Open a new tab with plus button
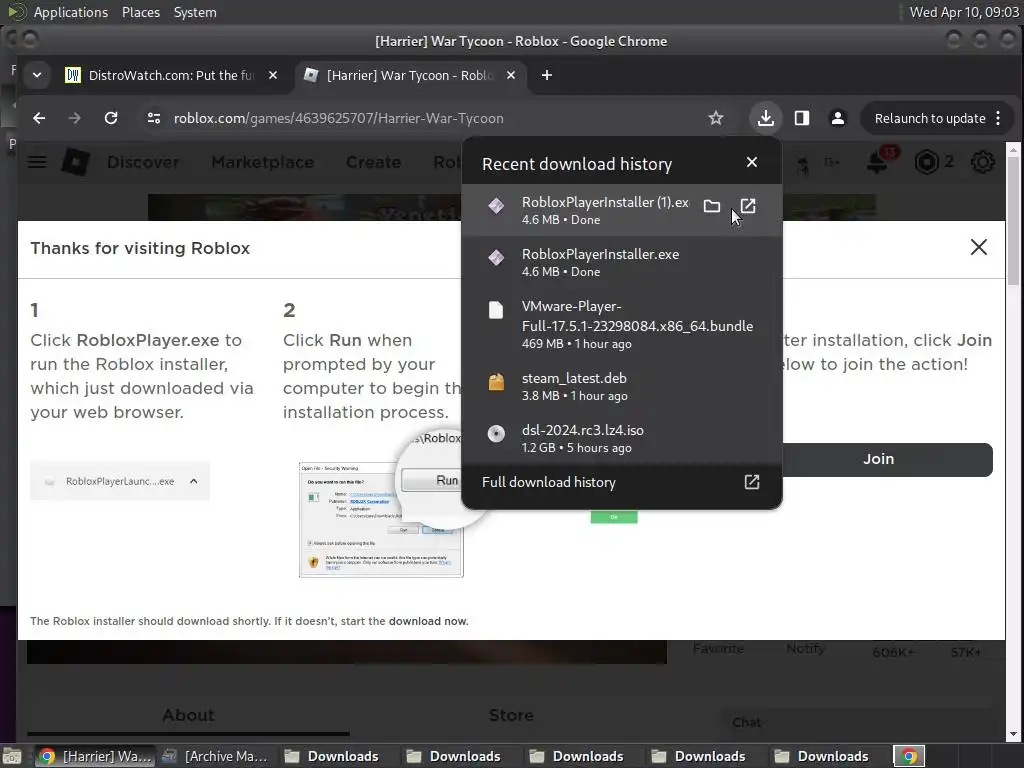The image size is (1024, 768). point(547,75)
